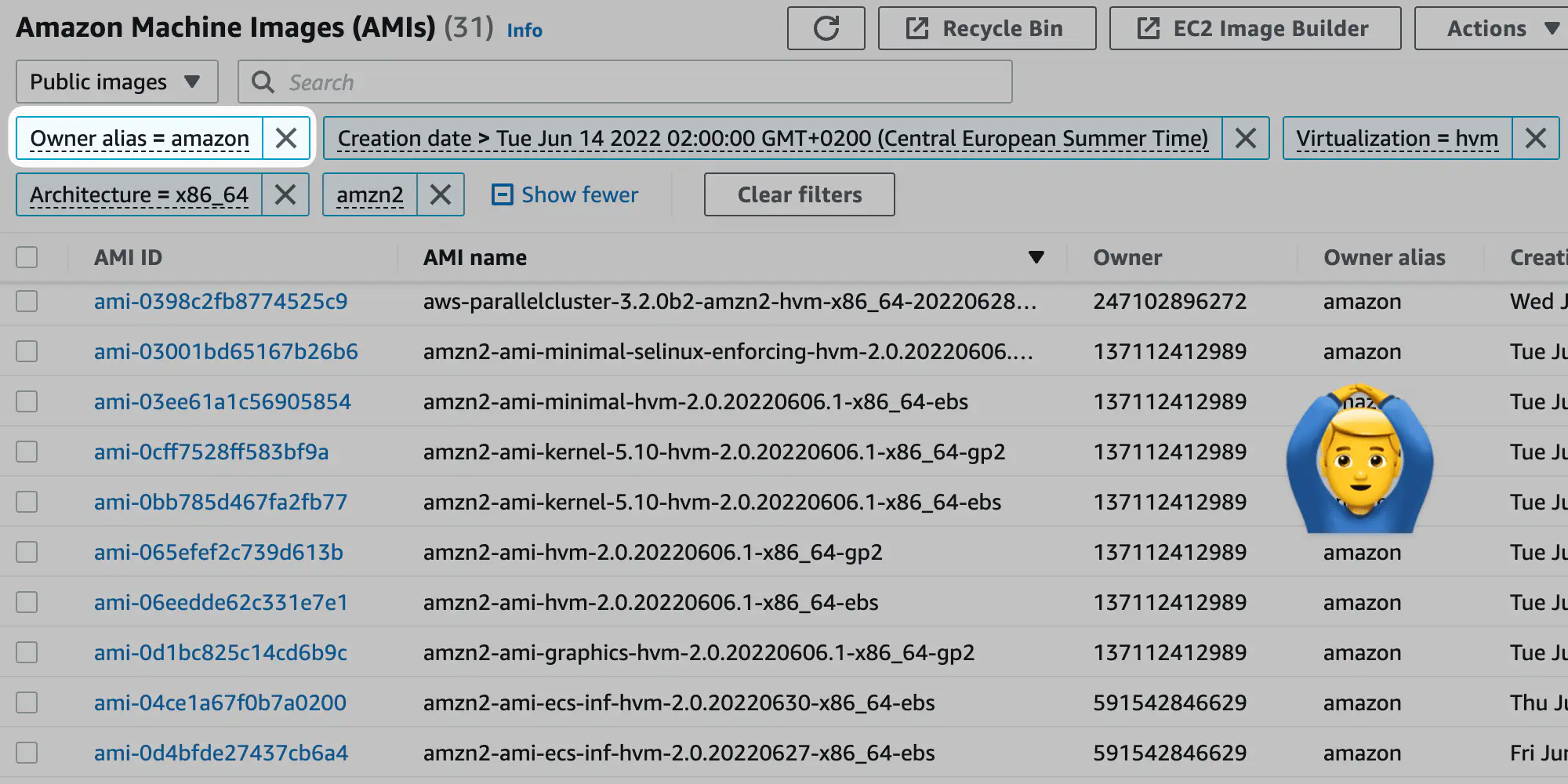Remove the Virtualization = hvm filter
Viewport: 1568px width, 784px height.
point(1535,139)
